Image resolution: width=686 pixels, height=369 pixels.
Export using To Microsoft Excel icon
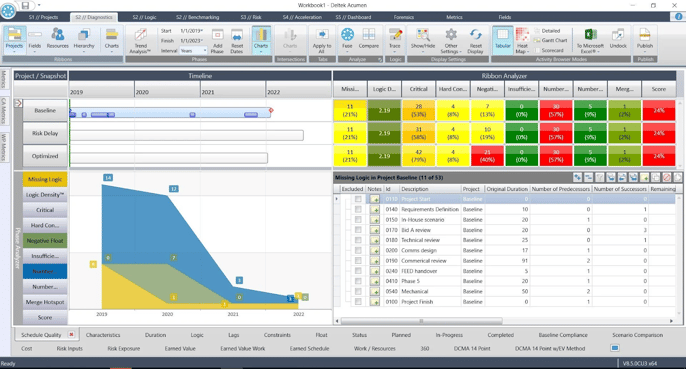pos(590,35)
